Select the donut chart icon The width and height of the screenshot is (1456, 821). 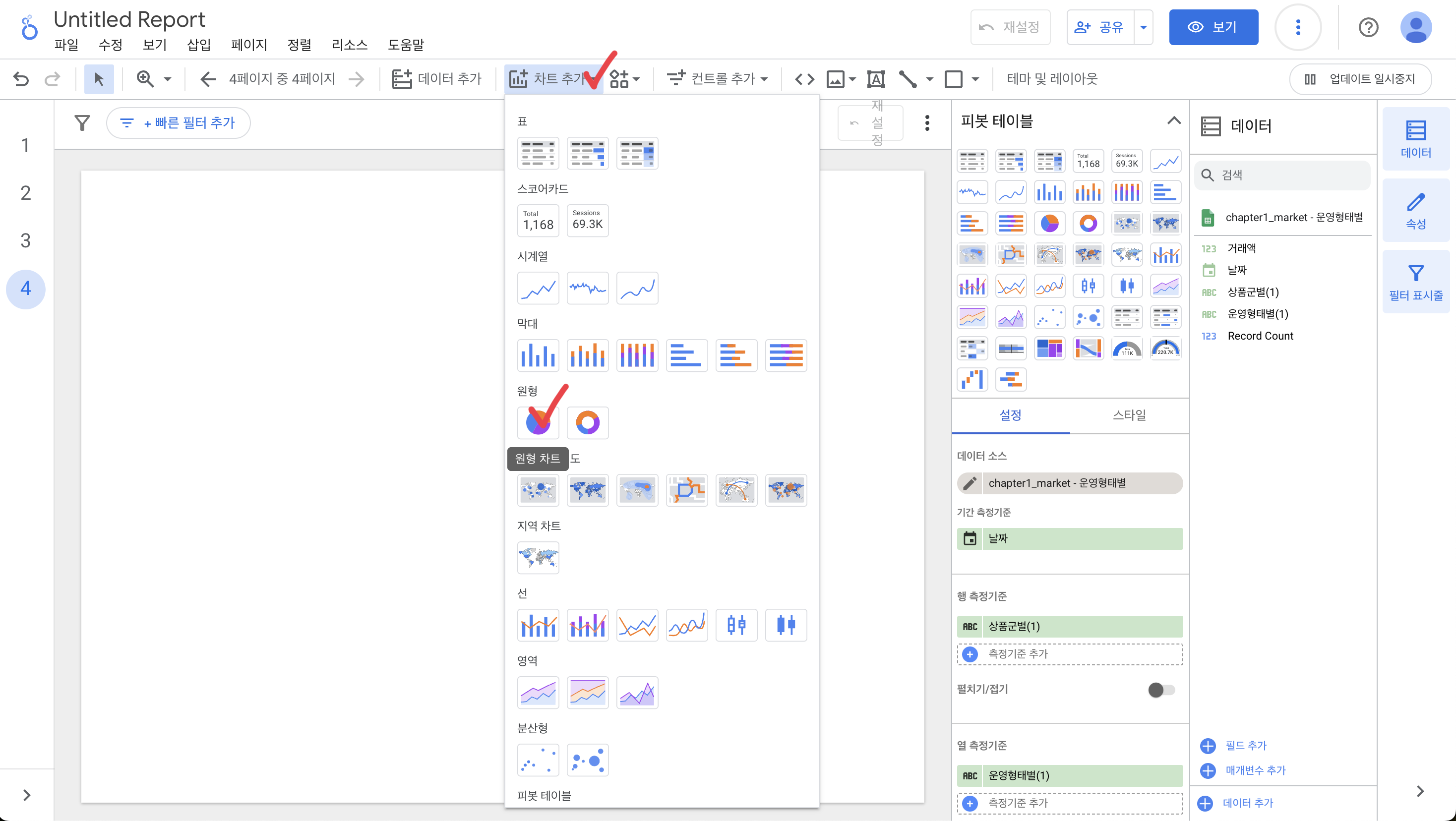tap(587, 423)
